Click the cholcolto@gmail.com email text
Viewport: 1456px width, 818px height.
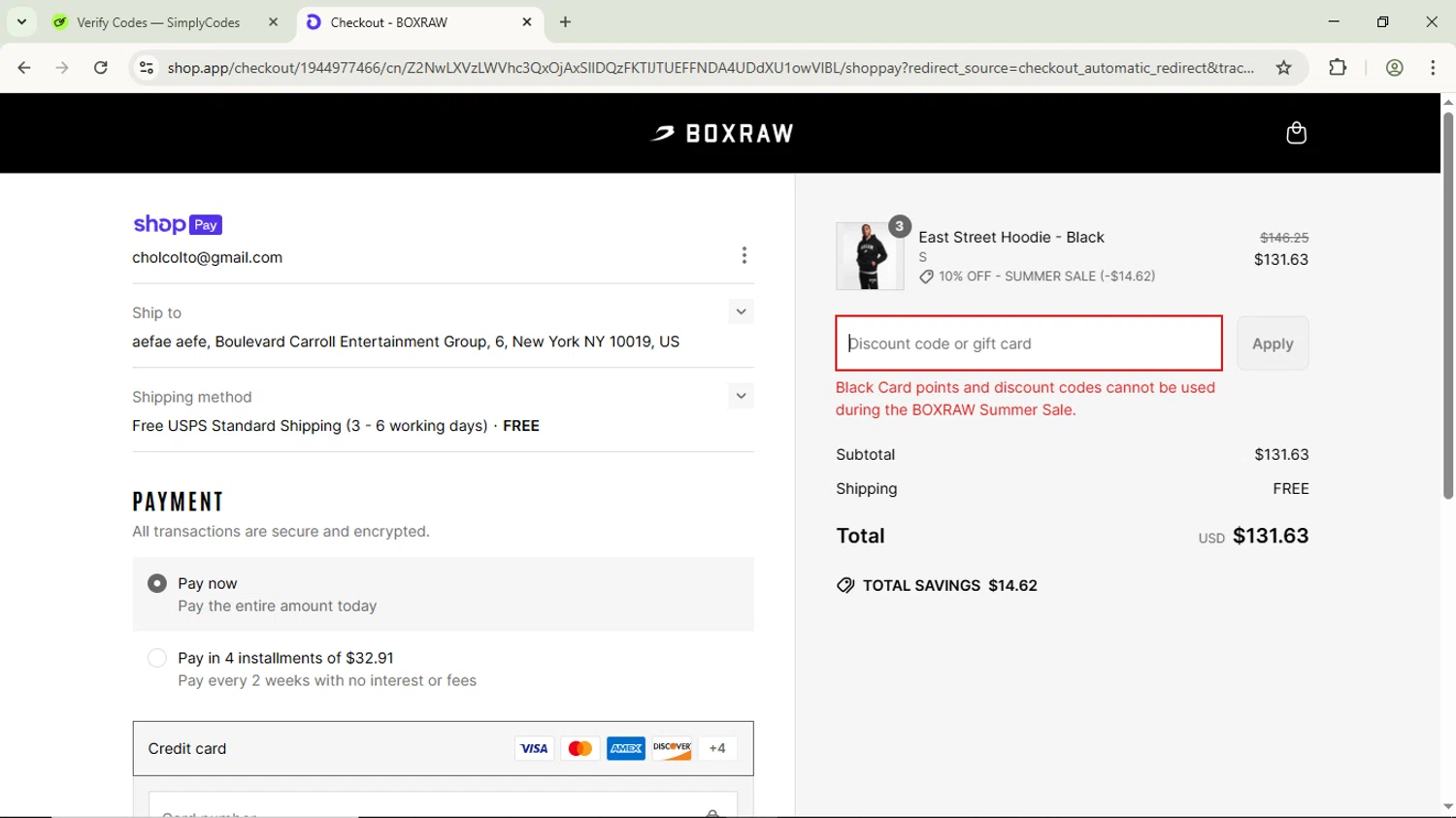208,257
